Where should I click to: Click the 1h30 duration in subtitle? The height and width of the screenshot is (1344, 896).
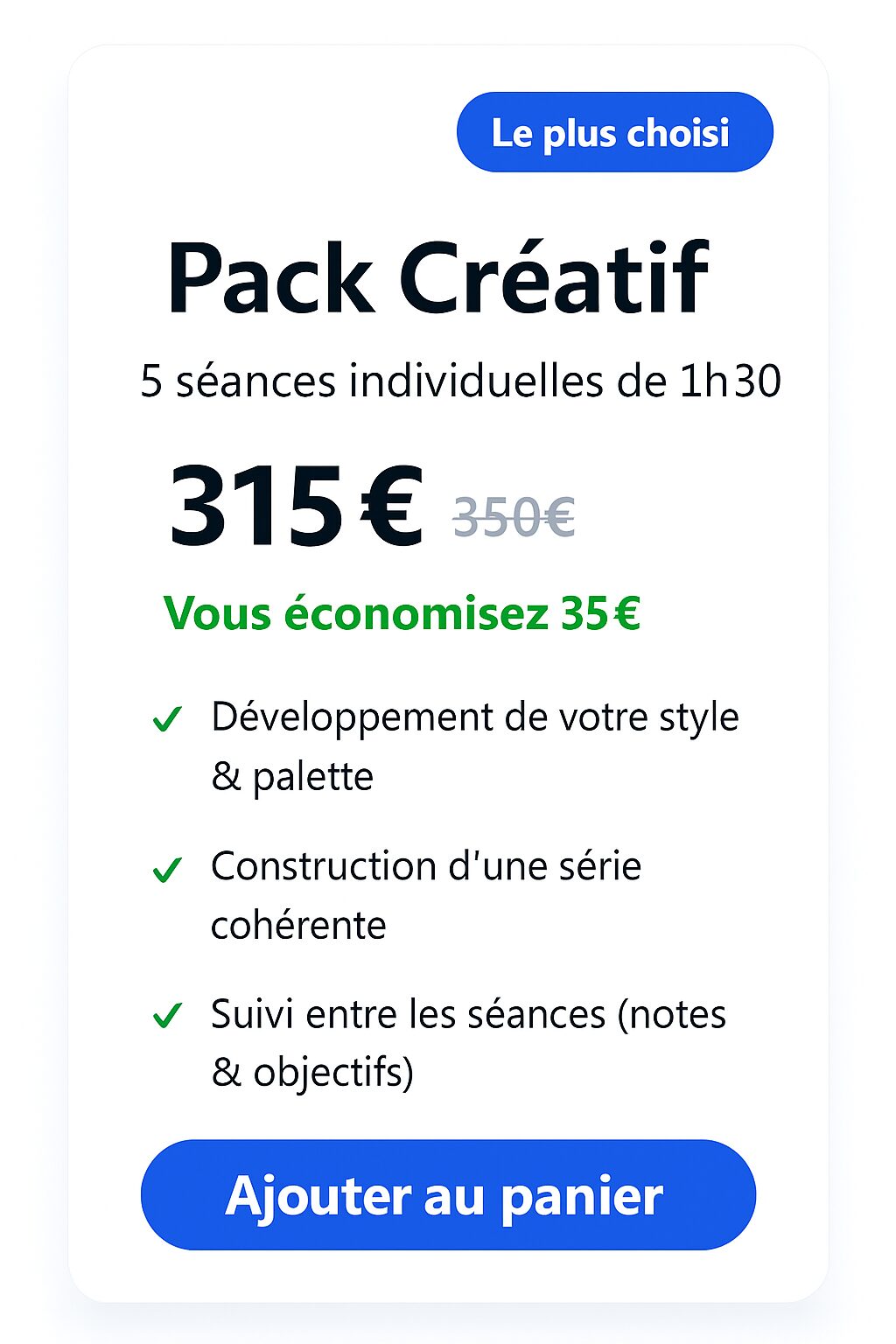730,381
